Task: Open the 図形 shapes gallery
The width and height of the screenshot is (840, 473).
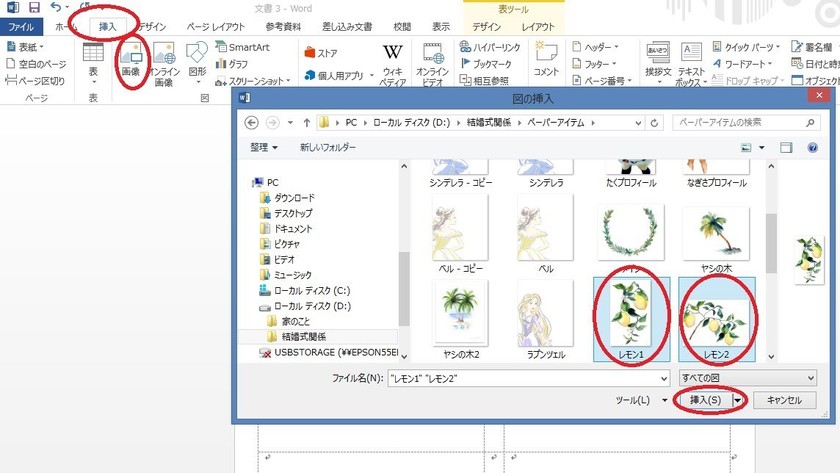Action: point(197,62)
